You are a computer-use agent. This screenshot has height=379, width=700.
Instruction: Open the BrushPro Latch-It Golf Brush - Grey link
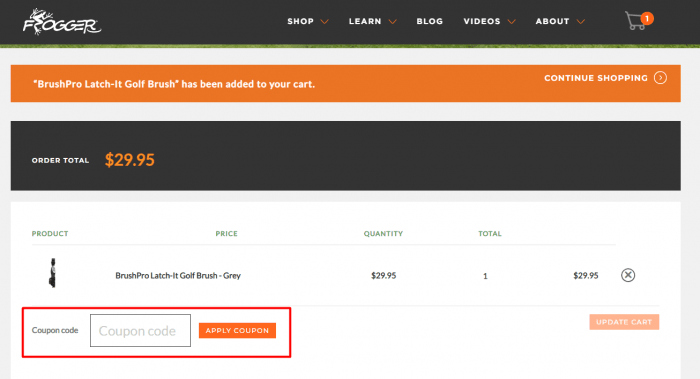(x=178, y=275)
